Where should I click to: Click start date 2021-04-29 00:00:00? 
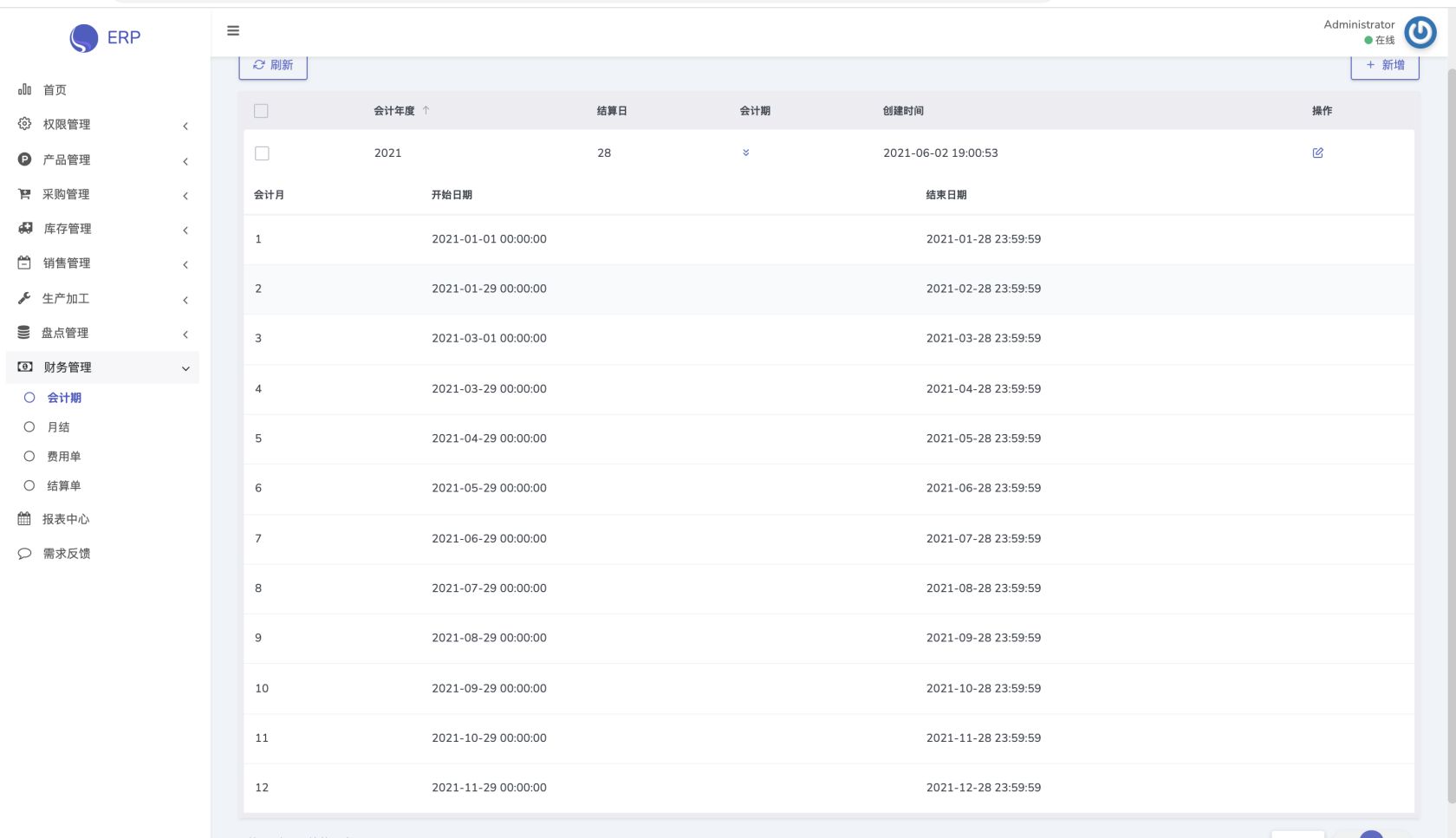click(x=489, y=438)
